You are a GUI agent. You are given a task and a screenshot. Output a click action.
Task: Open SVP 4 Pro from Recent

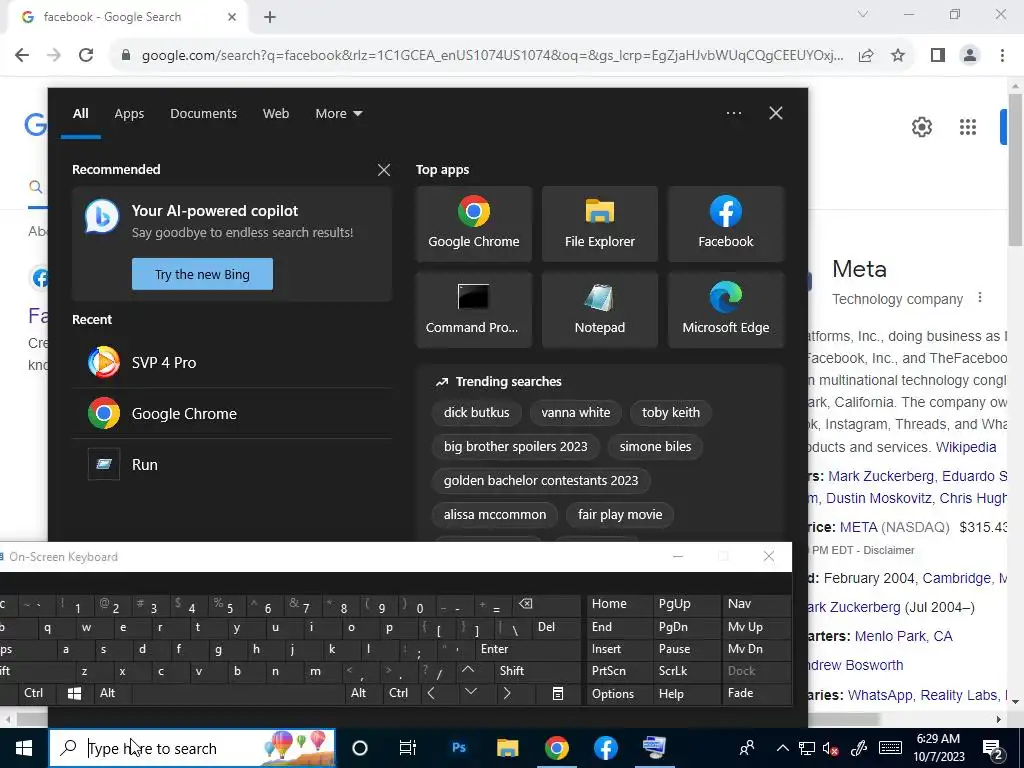(x=232, y=362)
